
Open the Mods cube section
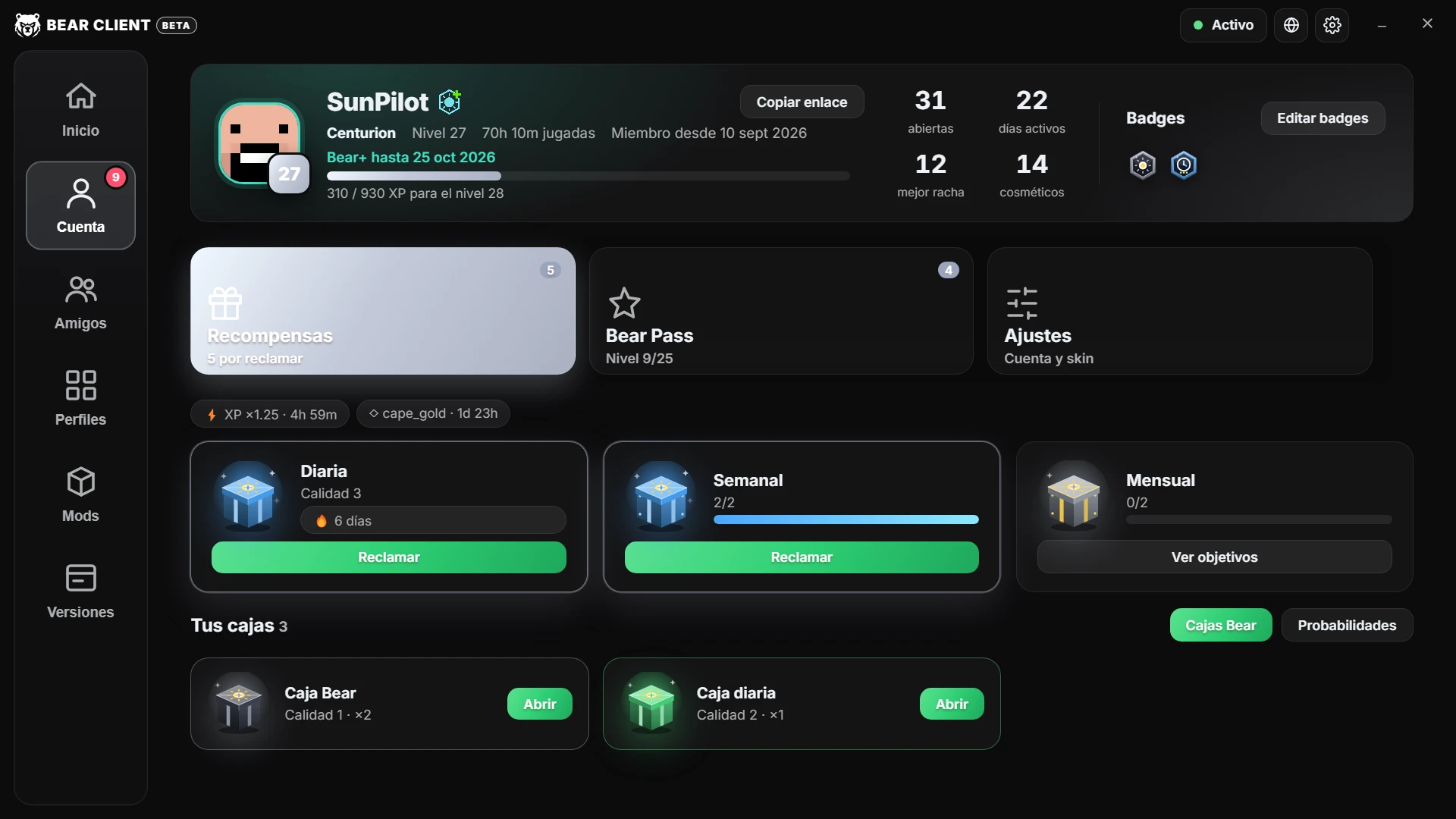point(80,494)
